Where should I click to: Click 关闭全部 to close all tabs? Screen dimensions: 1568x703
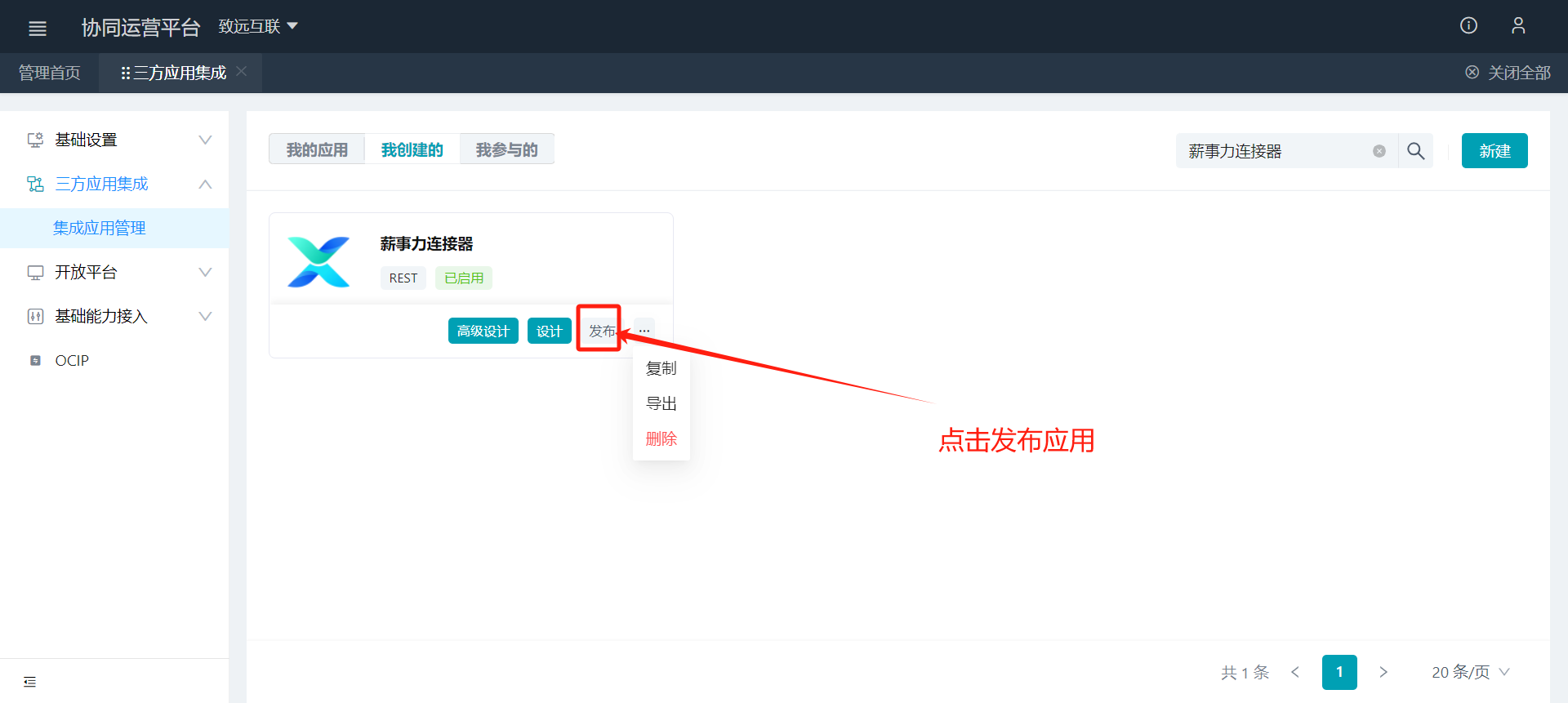[x=1508, y=73]
